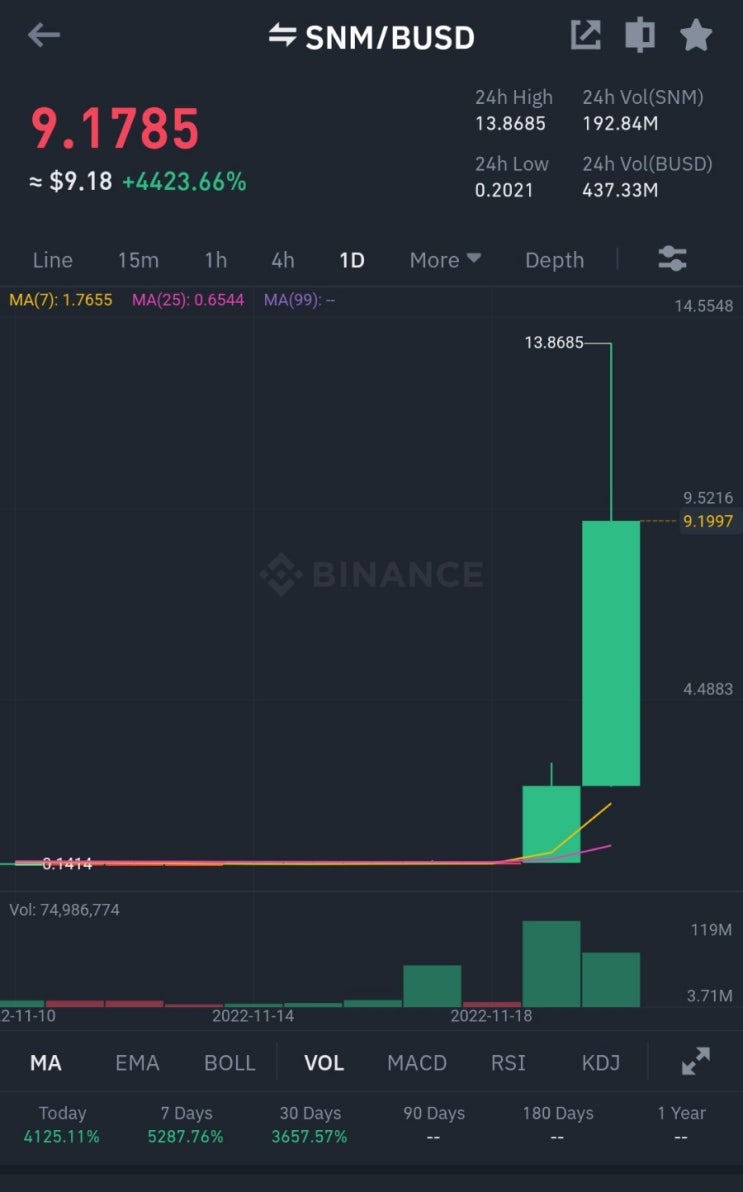
Task: Open the Depth chart tab
Action: pos(554,260)
